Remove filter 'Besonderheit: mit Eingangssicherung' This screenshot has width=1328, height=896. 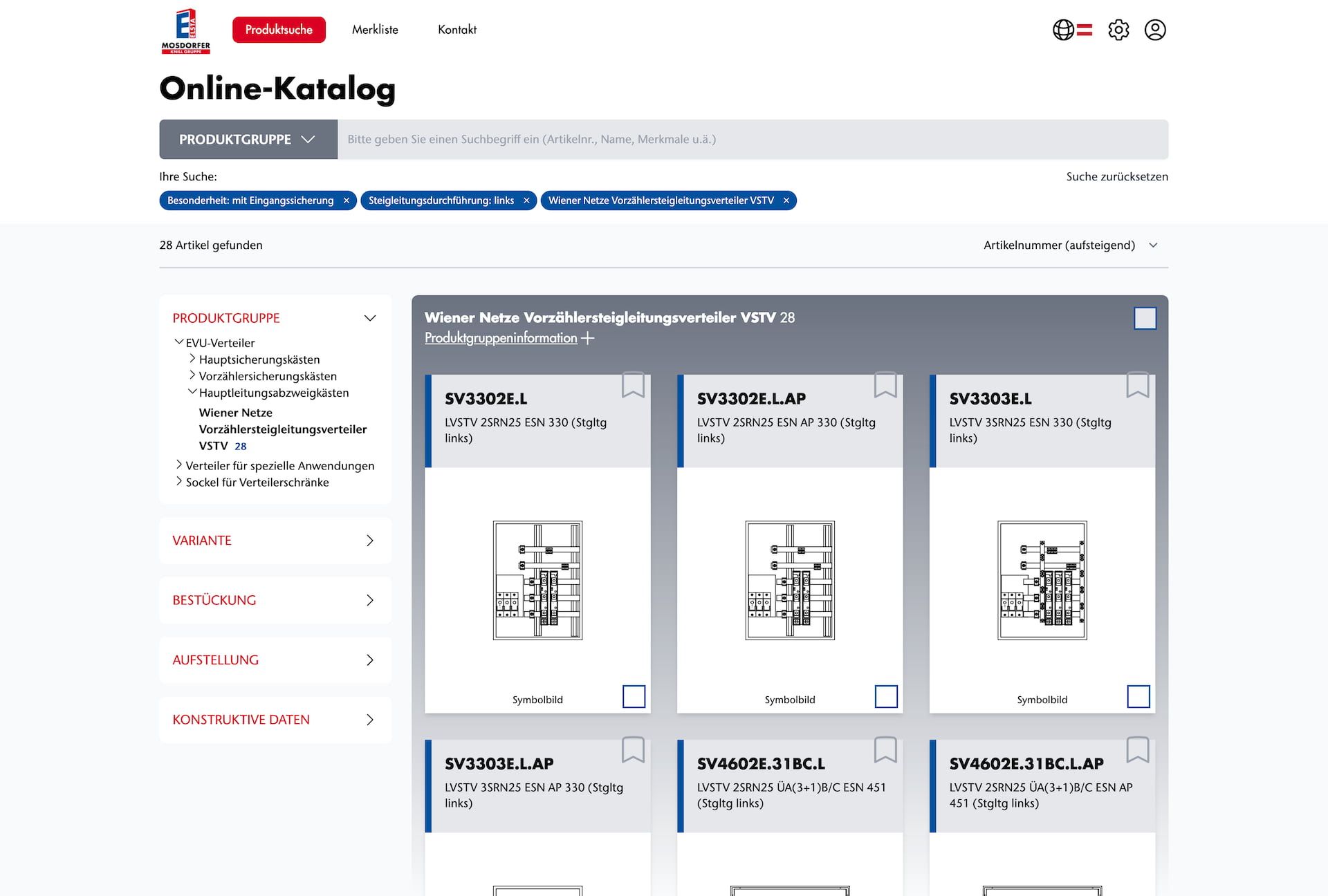(347, 200)
